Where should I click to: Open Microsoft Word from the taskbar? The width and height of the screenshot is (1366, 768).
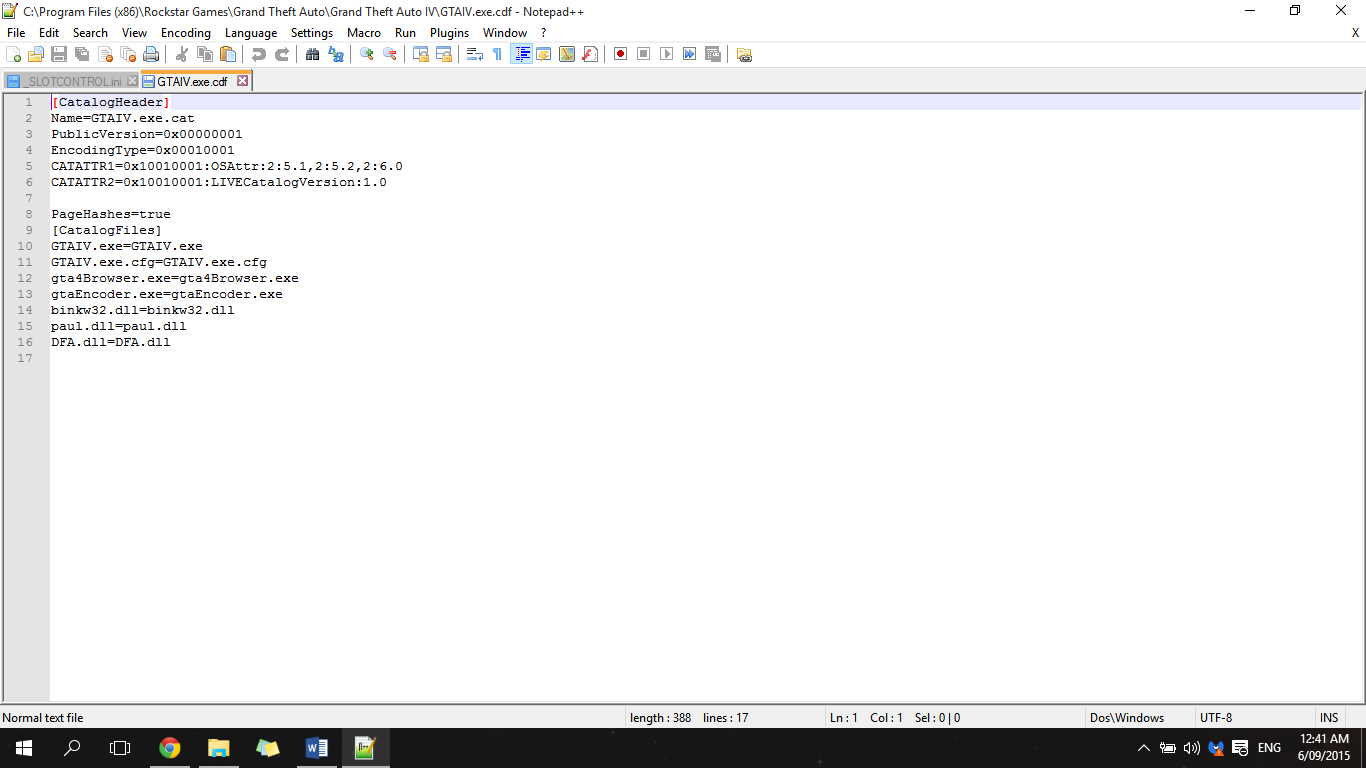coord(316,748)
